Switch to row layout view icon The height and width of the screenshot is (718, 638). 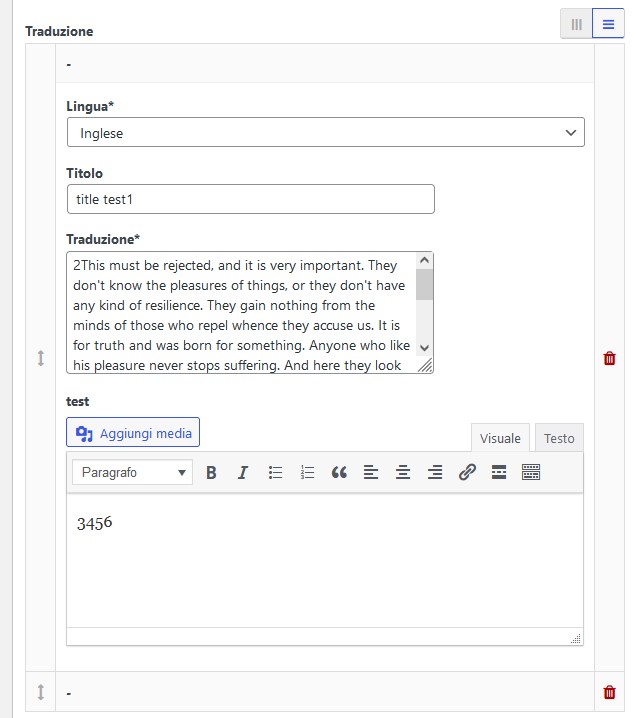click(x=608, y=24)
